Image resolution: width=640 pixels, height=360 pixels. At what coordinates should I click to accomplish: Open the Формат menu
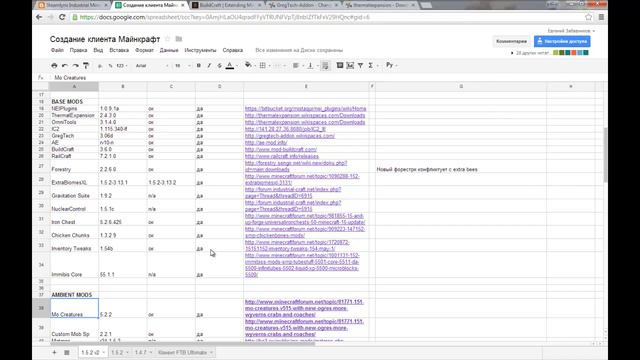point(144,50)
